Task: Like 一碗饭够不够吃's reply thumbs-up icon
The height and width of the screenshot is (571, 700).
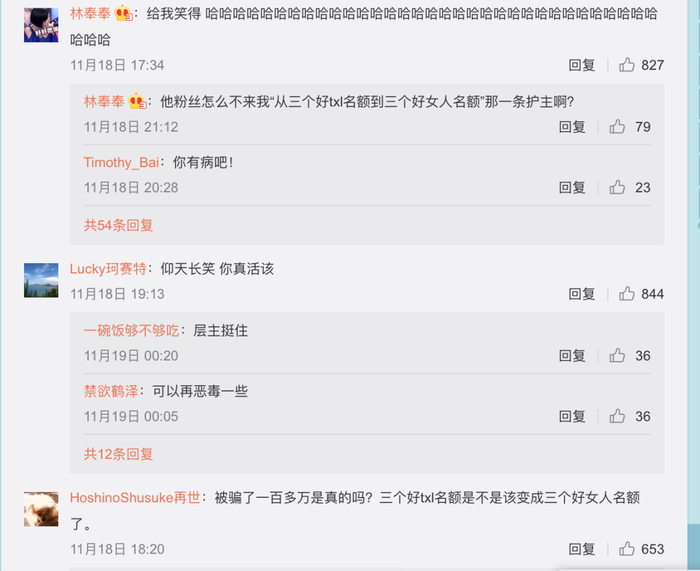Action: click(x=617, y=356)
